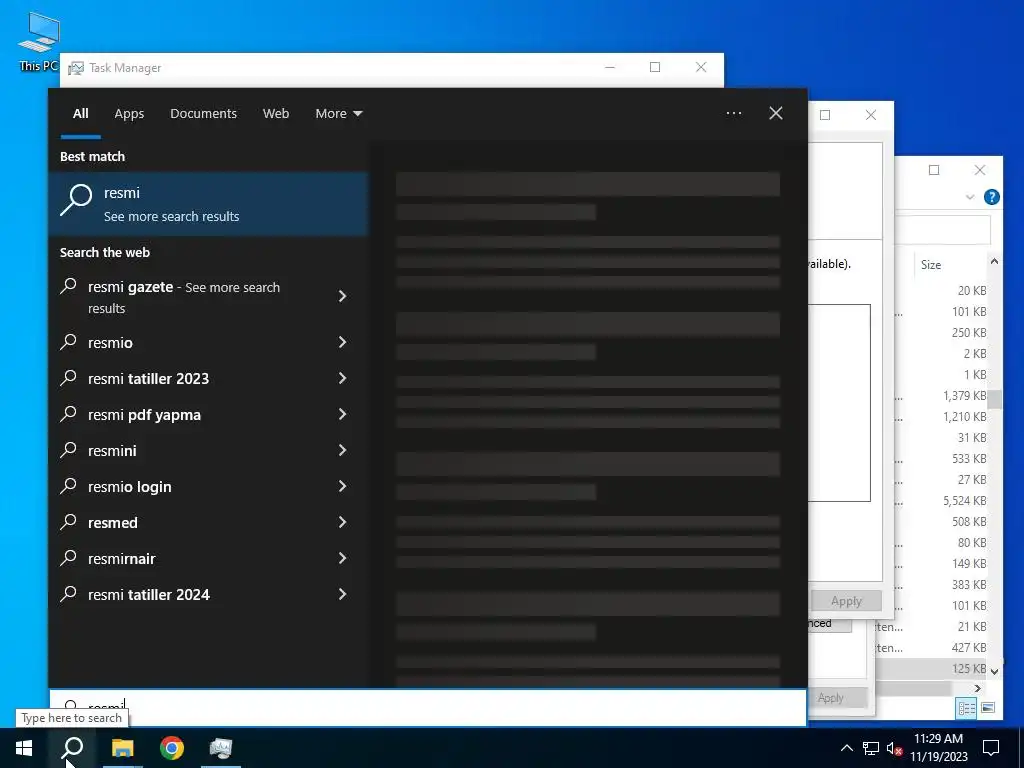Expand the resmi gazete suggestion arrow

[343, 296]
